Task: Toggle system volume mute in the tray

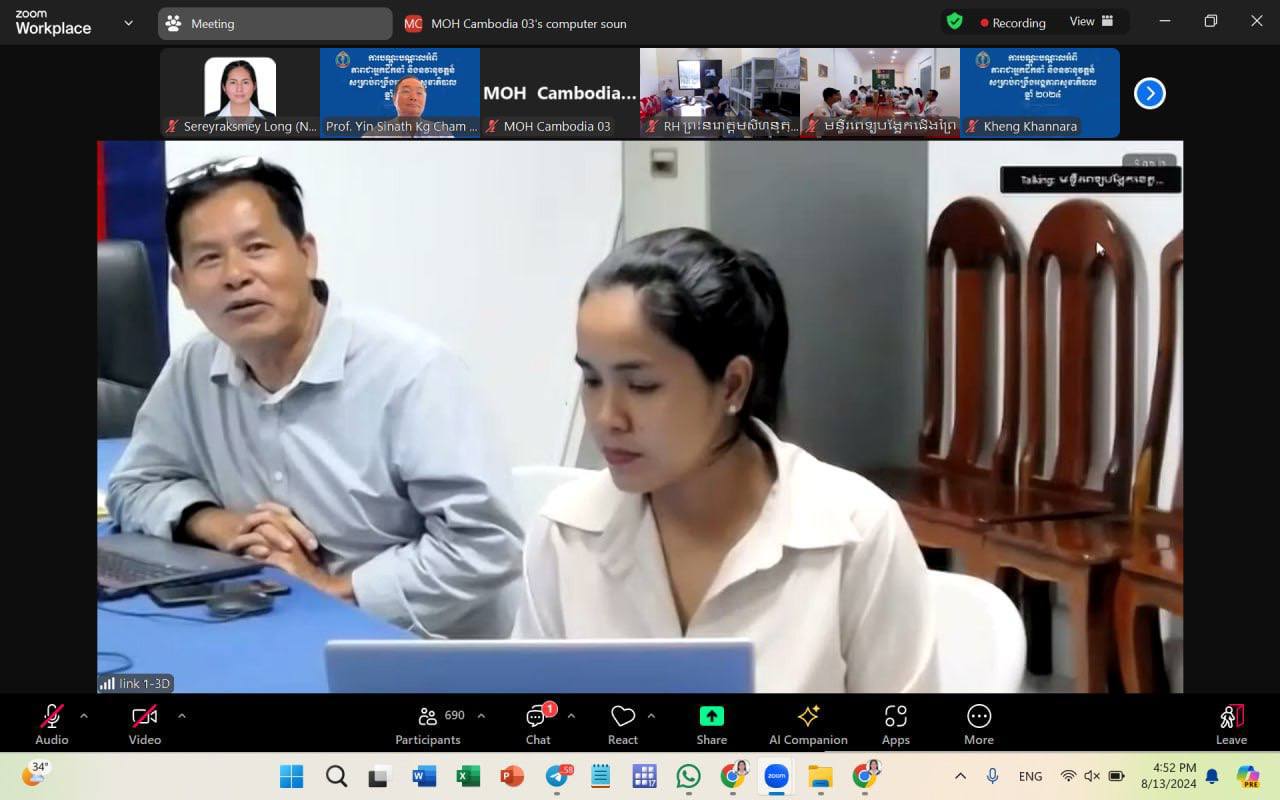Action: click(x=1092, y=776)
